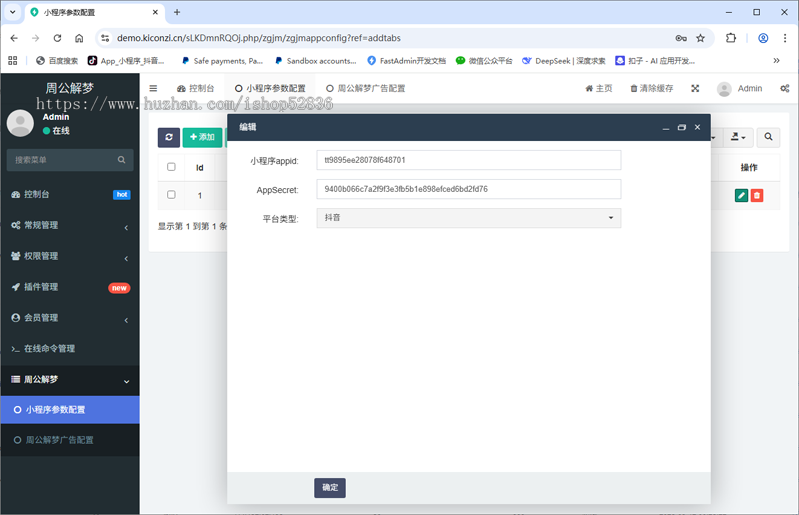Switch to the 小程序参数配置 tab
799x515 pixels.
pos(270,89)
